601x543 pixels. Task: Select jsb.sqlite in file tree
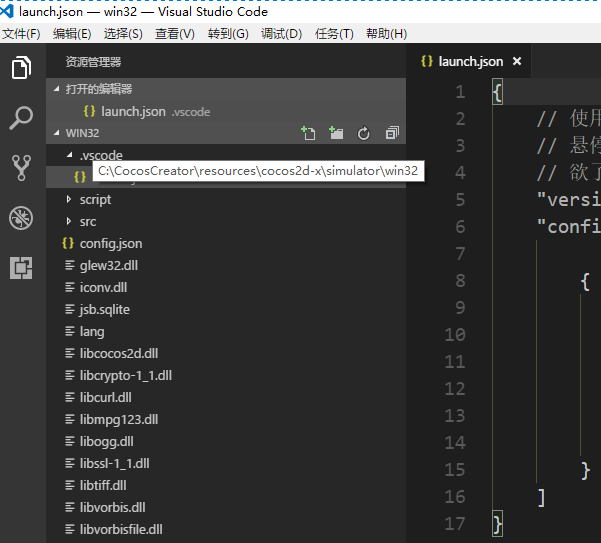pyautogui.click(x=226, y=309)
